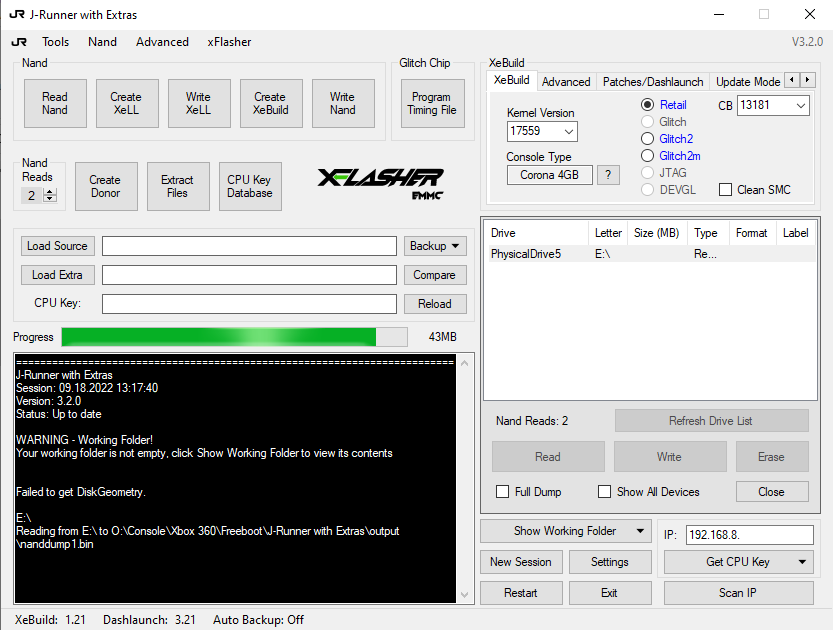Open the Settings button
The width and height of the screenshot is (833, 630).
(610, 562)
